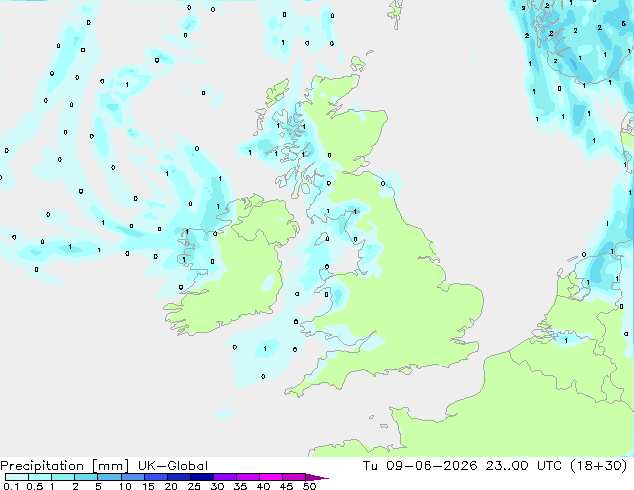The height and width of the screenshot is (490, 634).
Task: Click the 0.5–1 mm legend color swatch
Action: pyautogui.click(x=40, y=477)
